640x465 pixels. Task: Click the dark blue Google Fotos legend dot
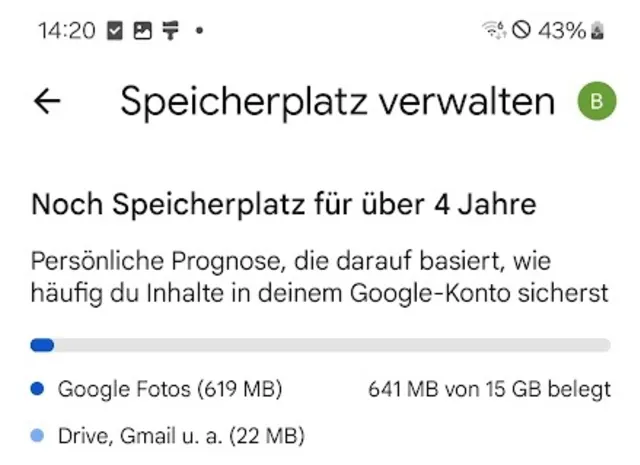click(x=38, y=388)
